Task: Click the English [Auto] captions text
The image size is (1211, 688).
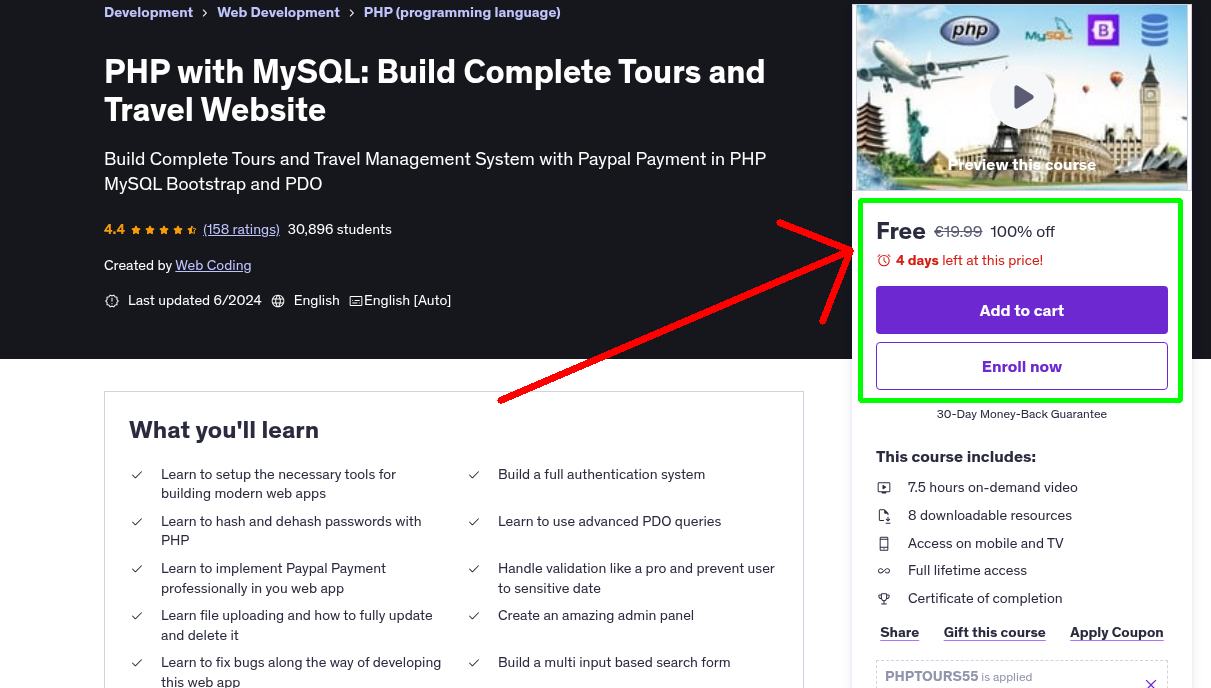Action: click(408, 300)
